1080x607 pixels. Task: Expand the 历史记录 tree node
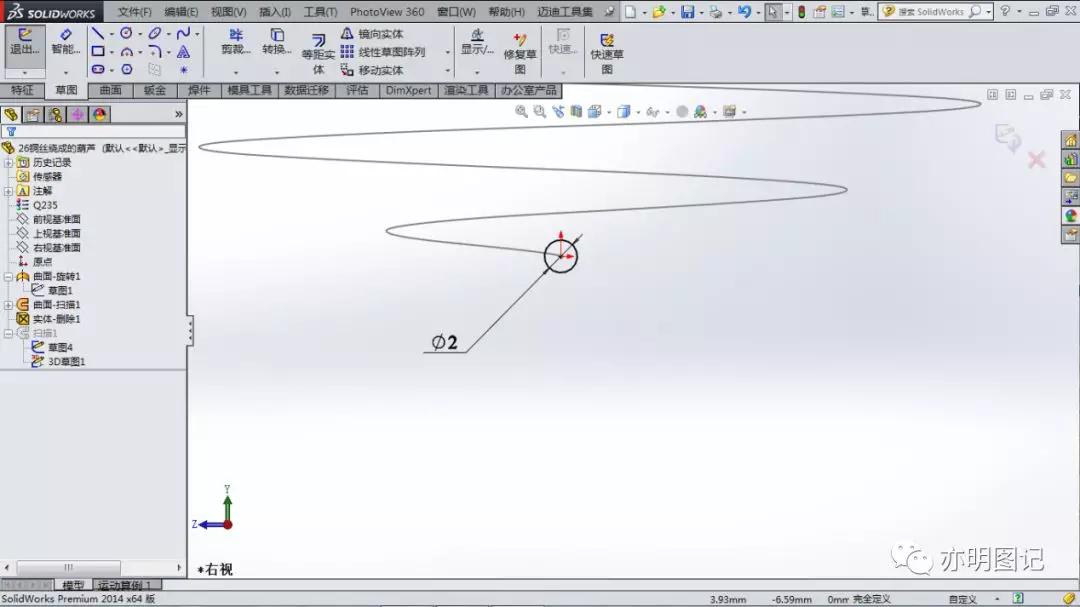pyautogui.click(x=8, y=163)
